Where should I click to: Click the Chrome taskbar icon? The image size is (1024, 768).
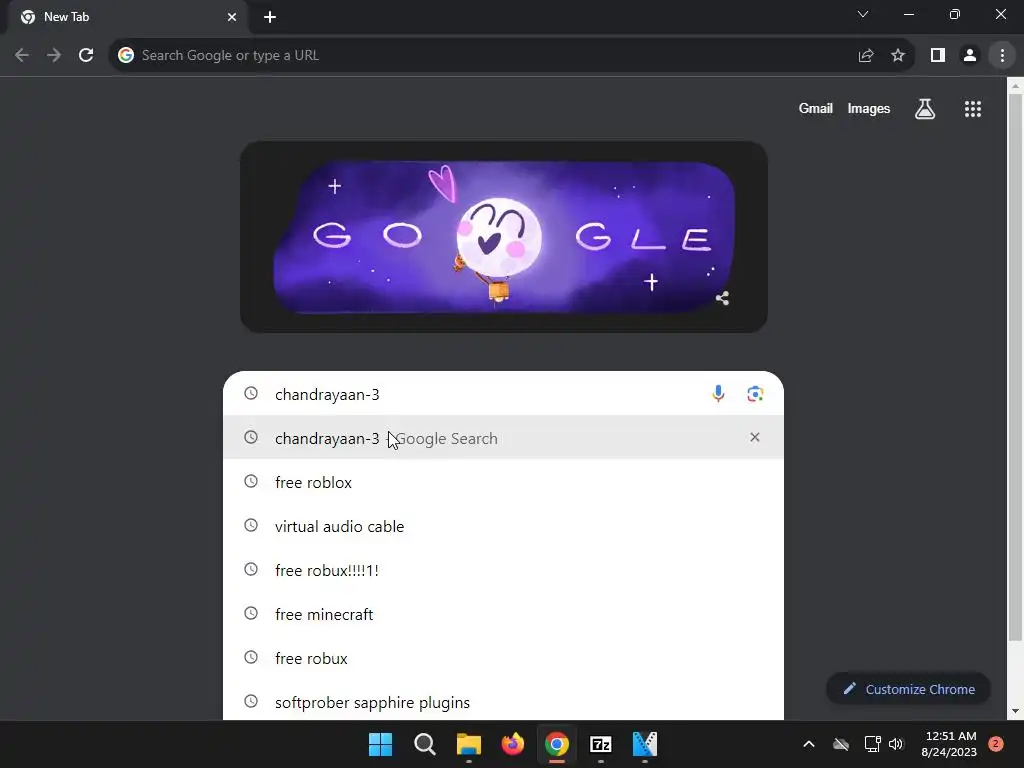(x=556, y=744)
